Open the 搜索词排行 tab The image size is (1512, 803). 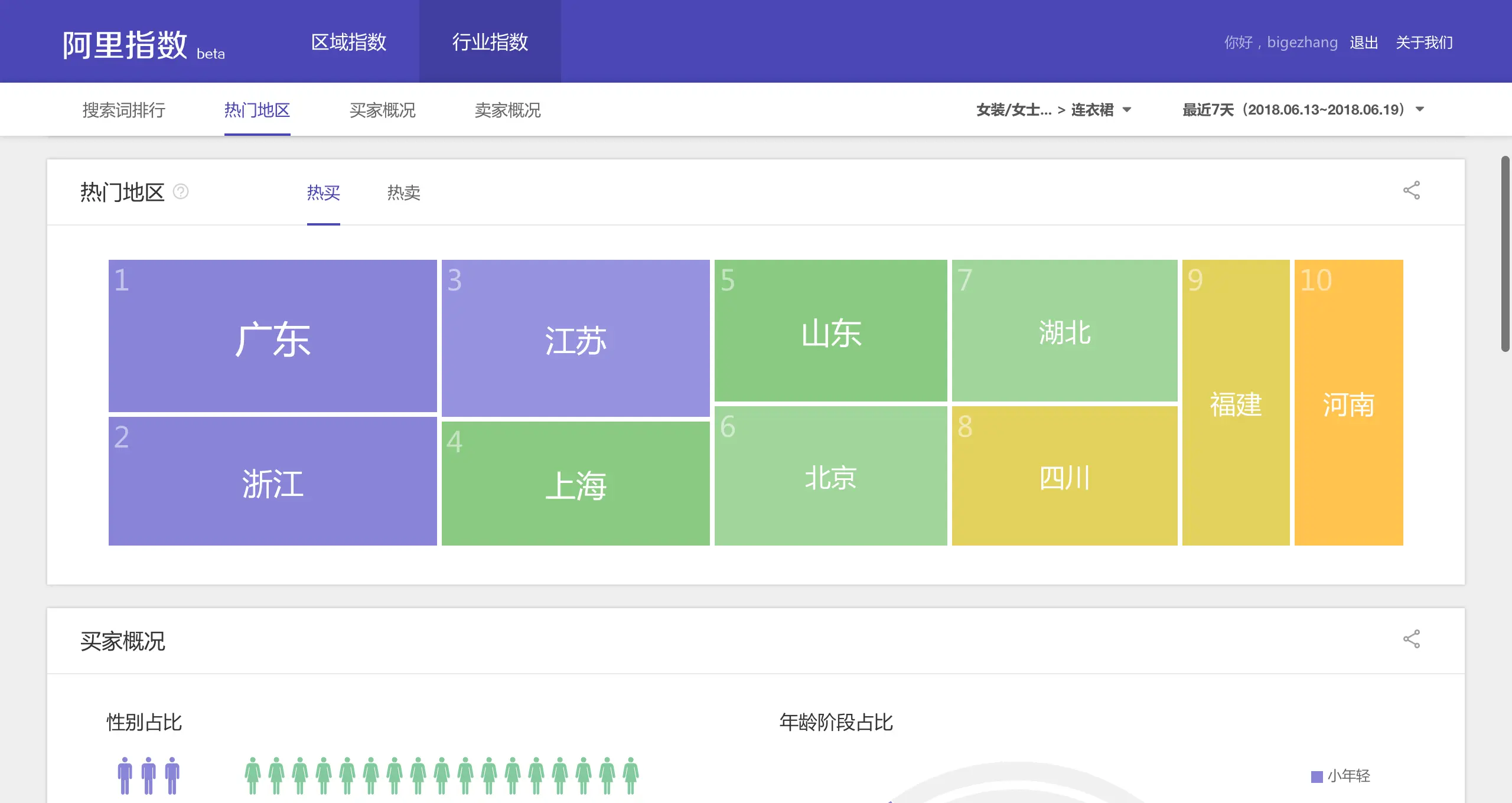(124, 110)
